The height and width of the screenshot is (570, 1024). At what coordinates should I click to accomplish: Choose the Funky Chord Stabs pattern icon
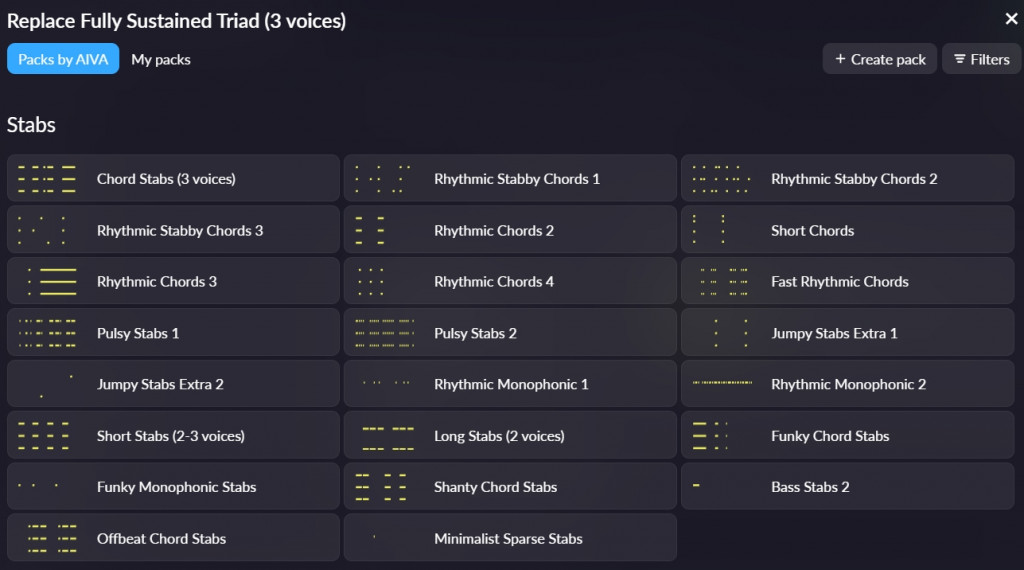[x=711, y=435]
